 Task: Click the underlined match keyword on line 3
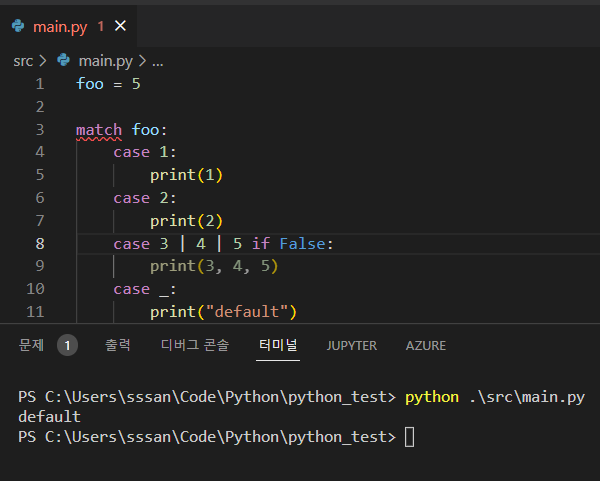pyautogui.click(x=99, y=130)
